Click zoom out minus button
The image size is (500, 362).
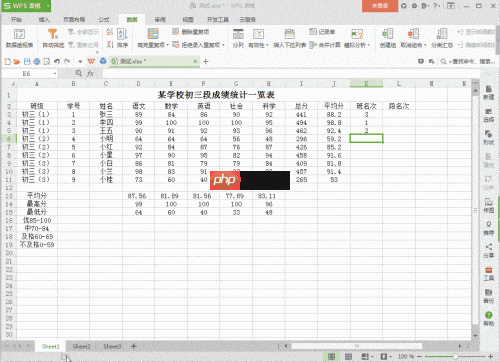[419, 356]
